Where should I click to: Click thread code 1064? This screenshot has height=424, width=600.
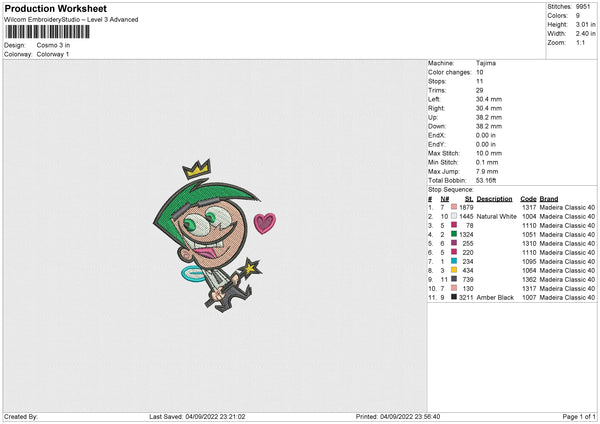529,271
